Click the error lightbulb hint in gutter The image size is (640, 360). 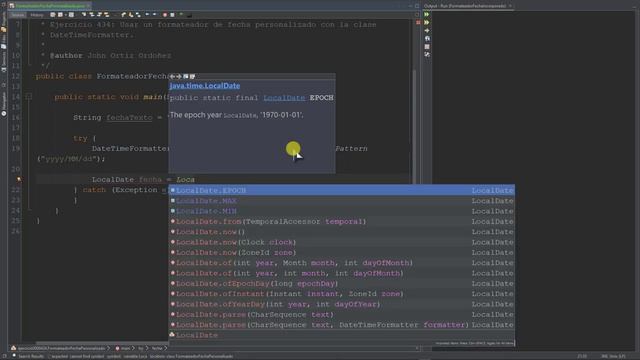[18, 179]
